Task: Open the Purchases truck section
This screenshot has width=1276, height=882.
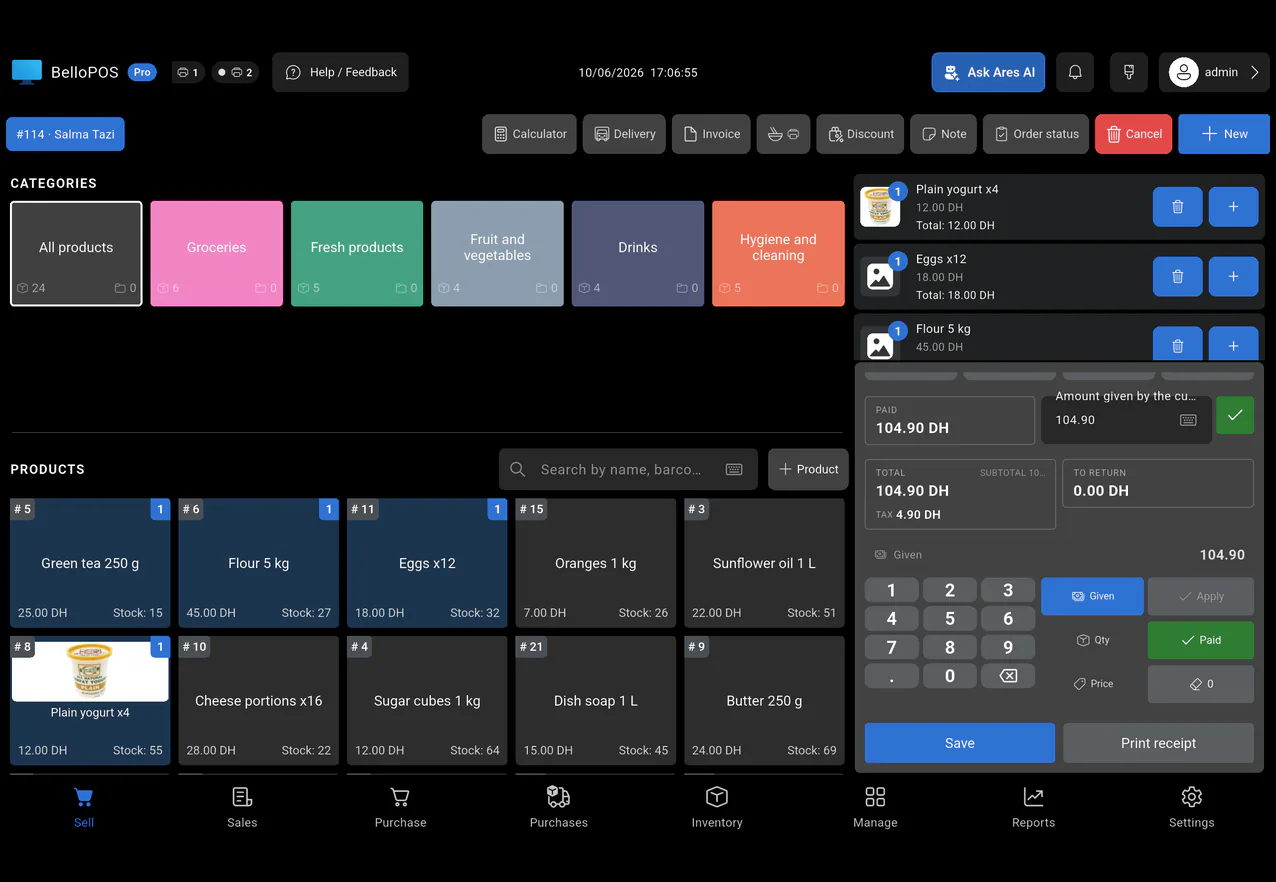Action: click(558, 807)
